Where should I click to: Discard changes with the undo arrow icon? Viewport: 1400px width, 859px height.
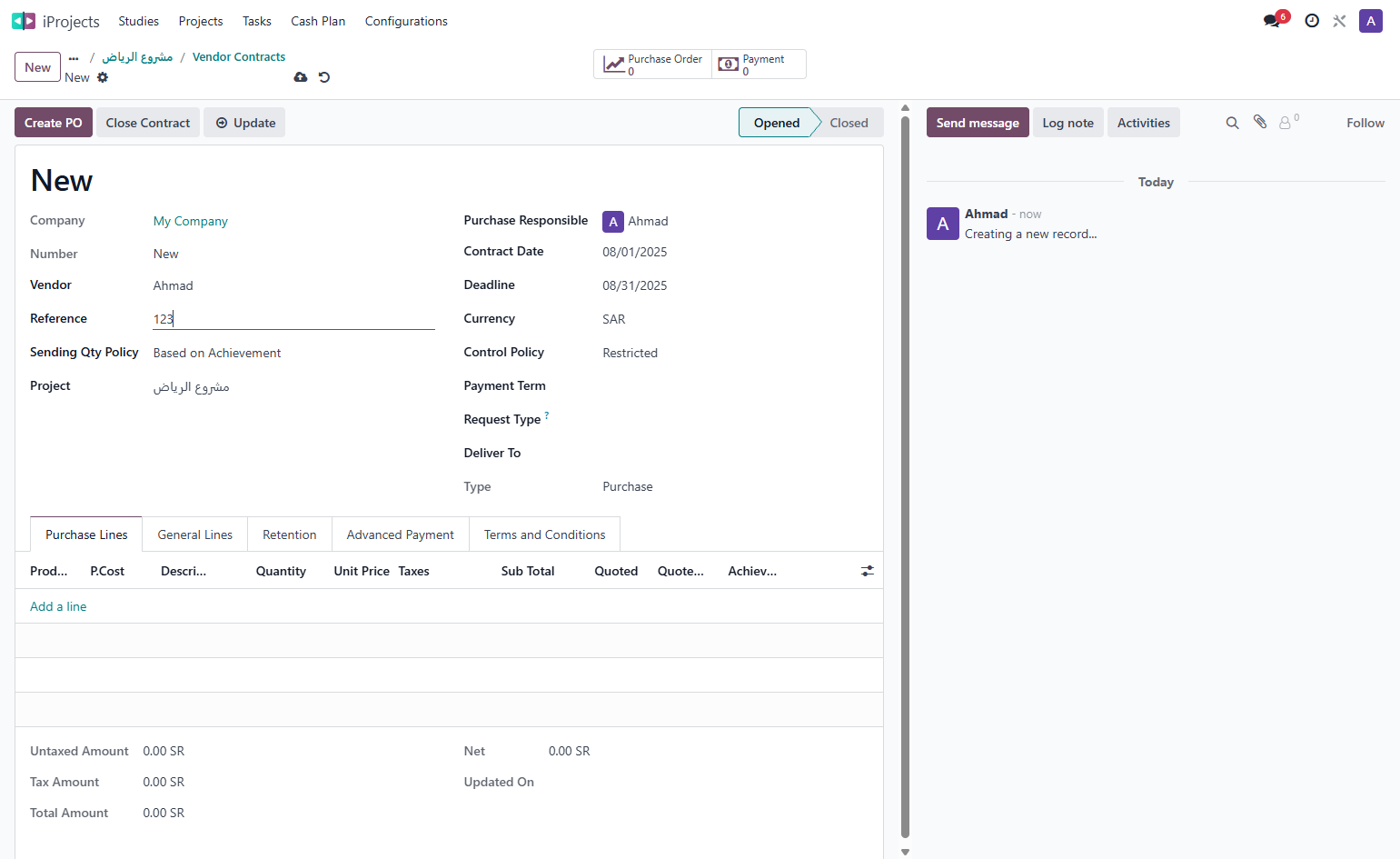(324, 77)
